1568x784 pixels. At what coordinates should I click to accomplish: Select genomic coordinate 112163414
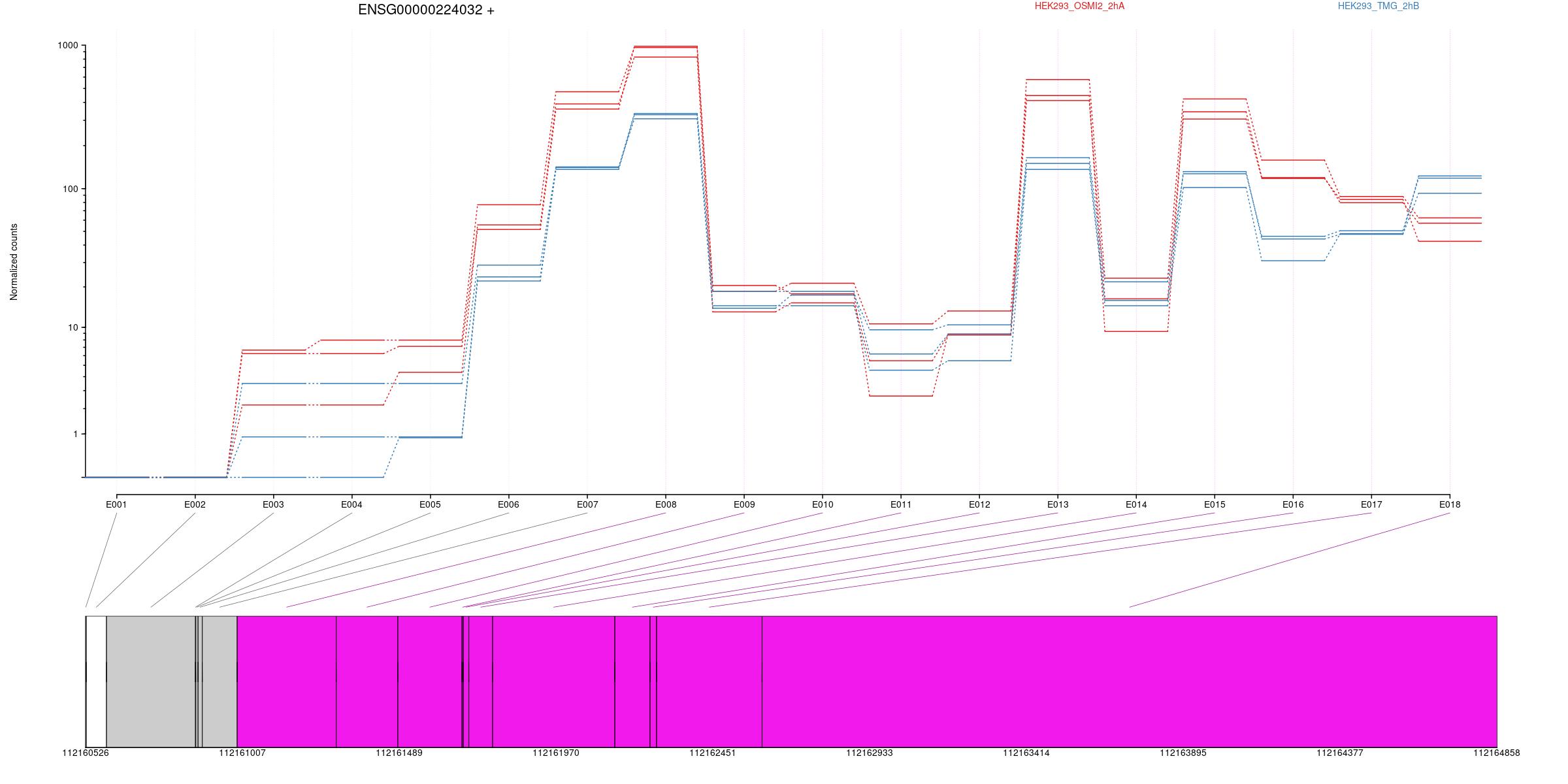point(1026,753)
